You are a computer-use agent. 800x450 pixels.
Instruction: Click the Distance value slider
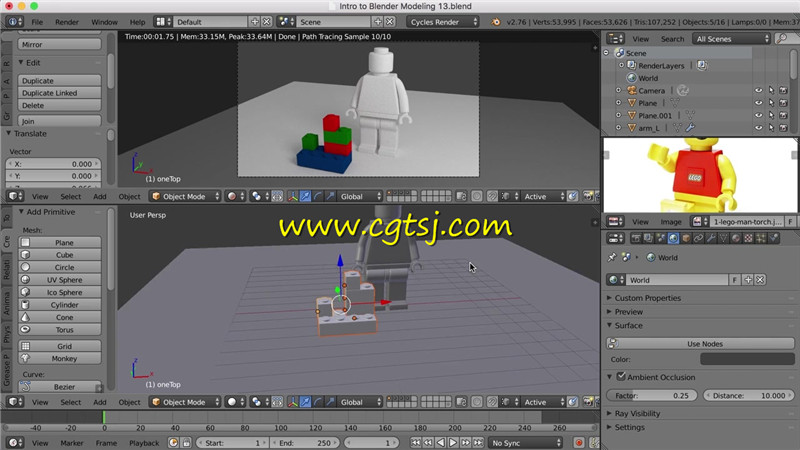click(748, 395)
